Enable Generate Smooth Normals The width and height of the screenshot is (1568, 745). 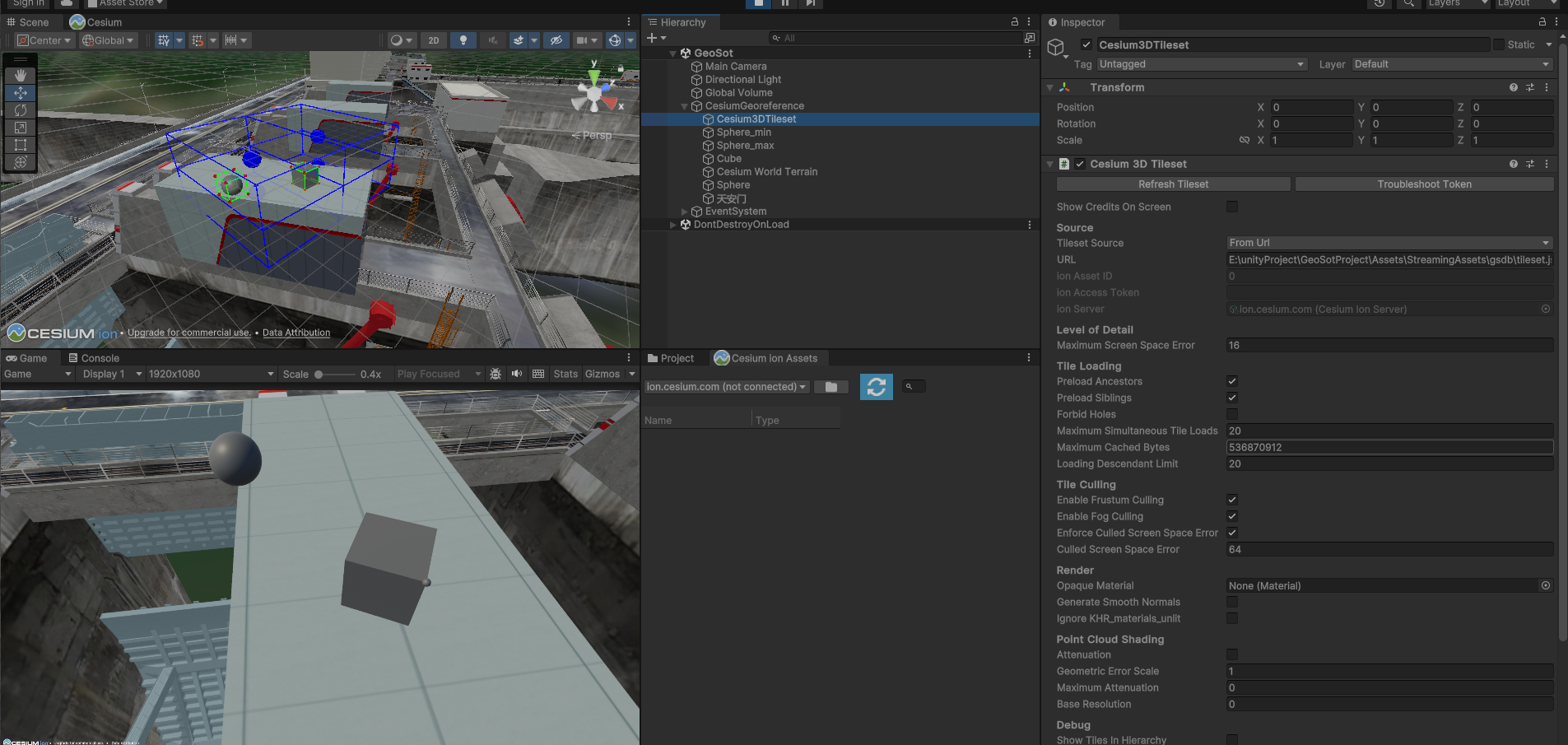(x=1232, y=602)
